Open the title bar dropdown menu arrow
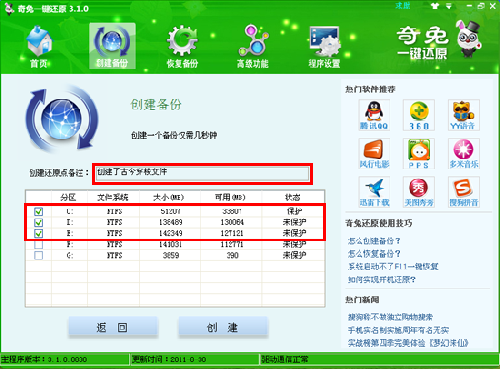 coord(449,6)
